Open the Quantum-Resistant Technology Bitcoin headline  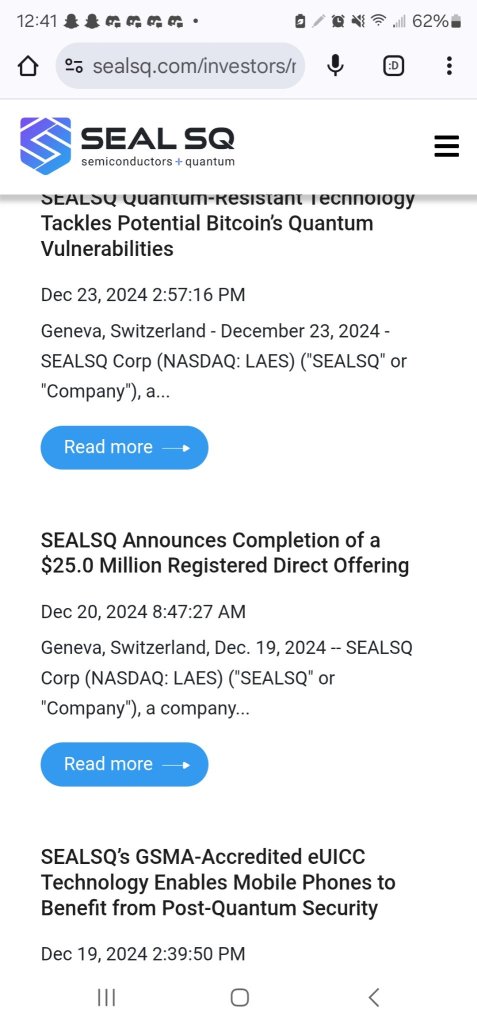[227, 223]
